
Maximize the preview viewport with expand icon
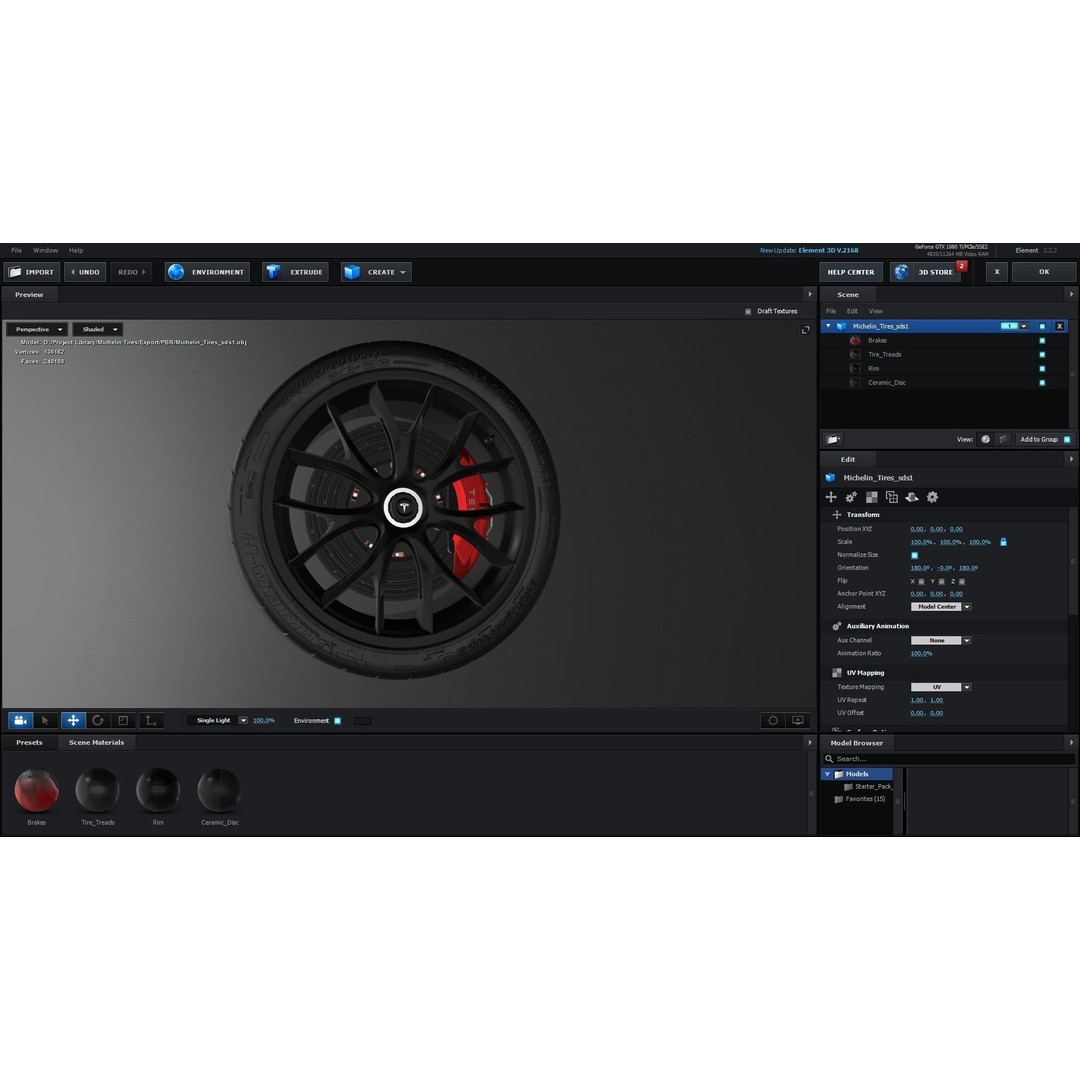805,330
